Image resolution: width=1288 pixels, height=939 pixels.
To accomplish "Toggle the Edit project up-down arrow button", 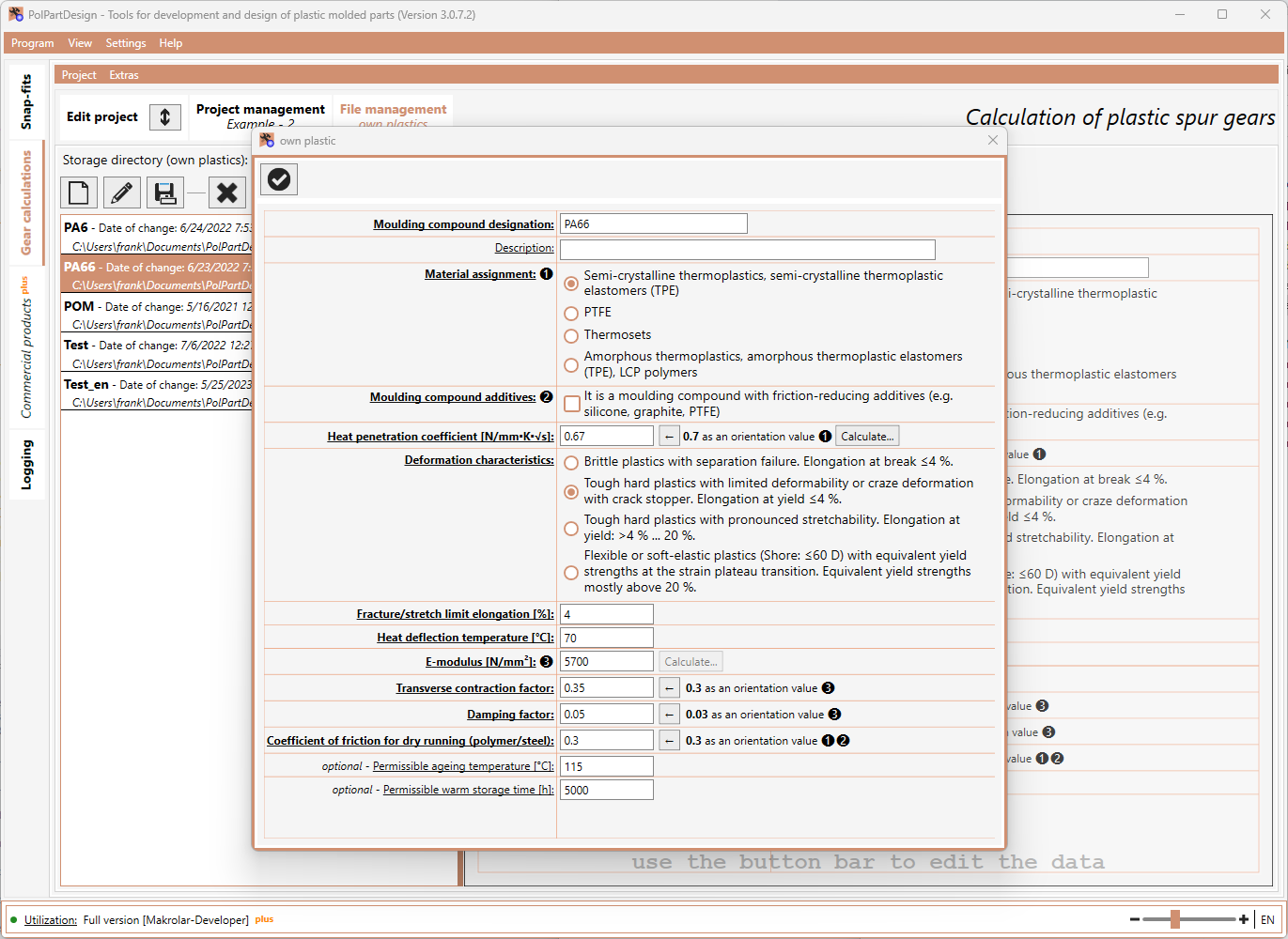I will pyautogui.click(x=165, y=116).
